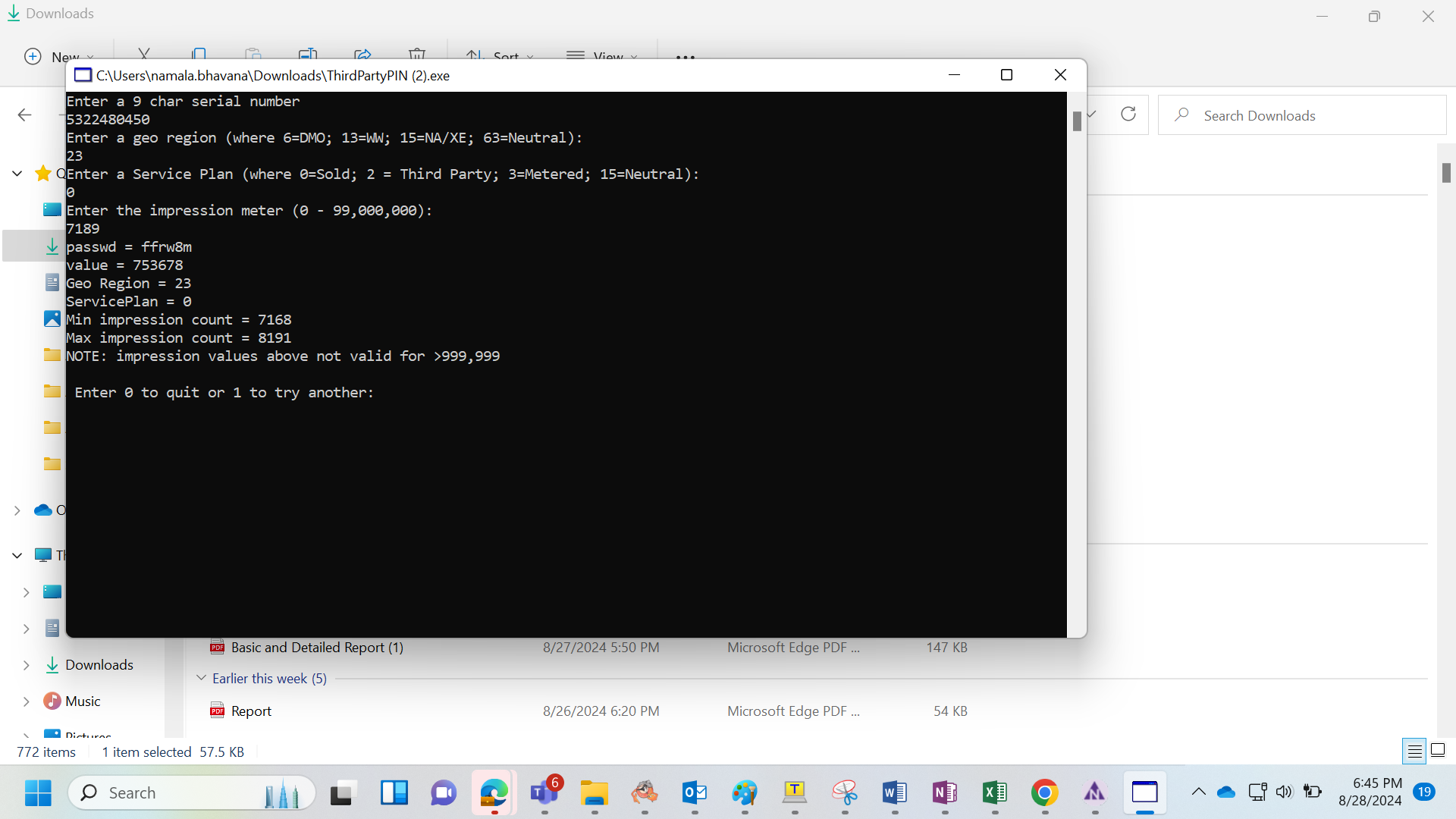This screenshot has height=819, width=1456.
Task: Click the Refresh icon in Explorer
Action: point(1128,115)
